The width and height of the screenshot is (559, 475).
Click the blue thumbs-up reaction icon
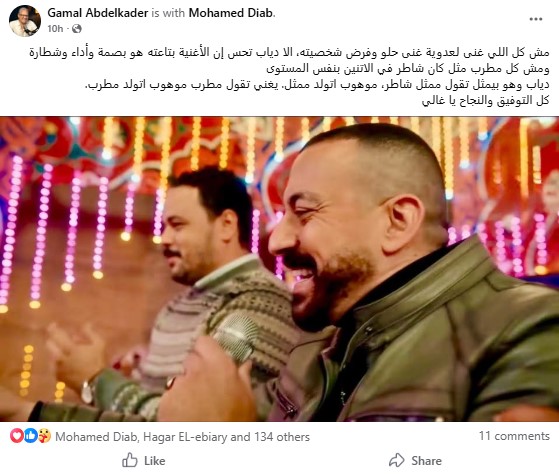(31, 436)
